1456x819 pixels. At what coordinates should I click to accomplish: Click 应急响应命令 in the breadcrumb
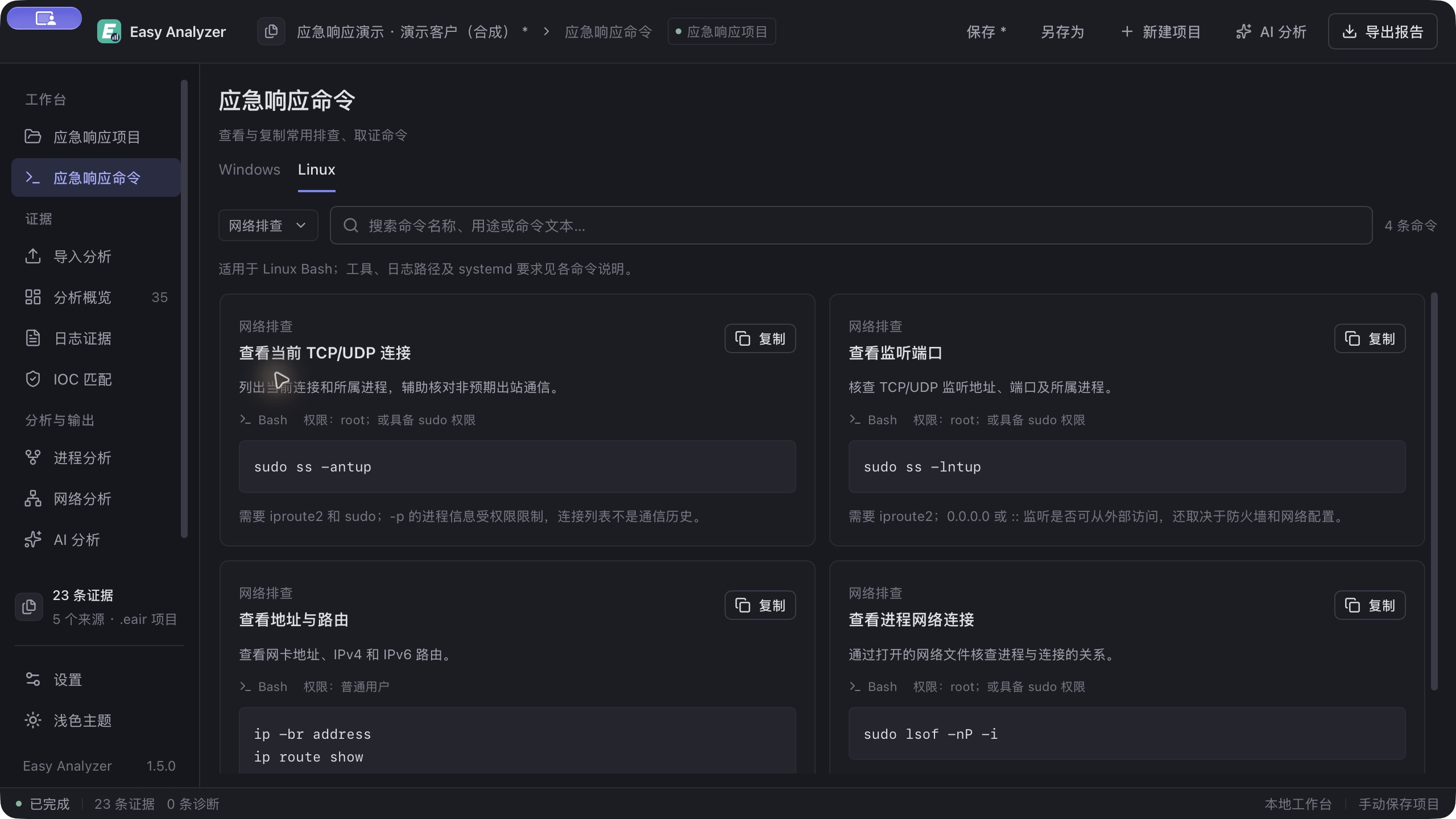click(608, 32)
